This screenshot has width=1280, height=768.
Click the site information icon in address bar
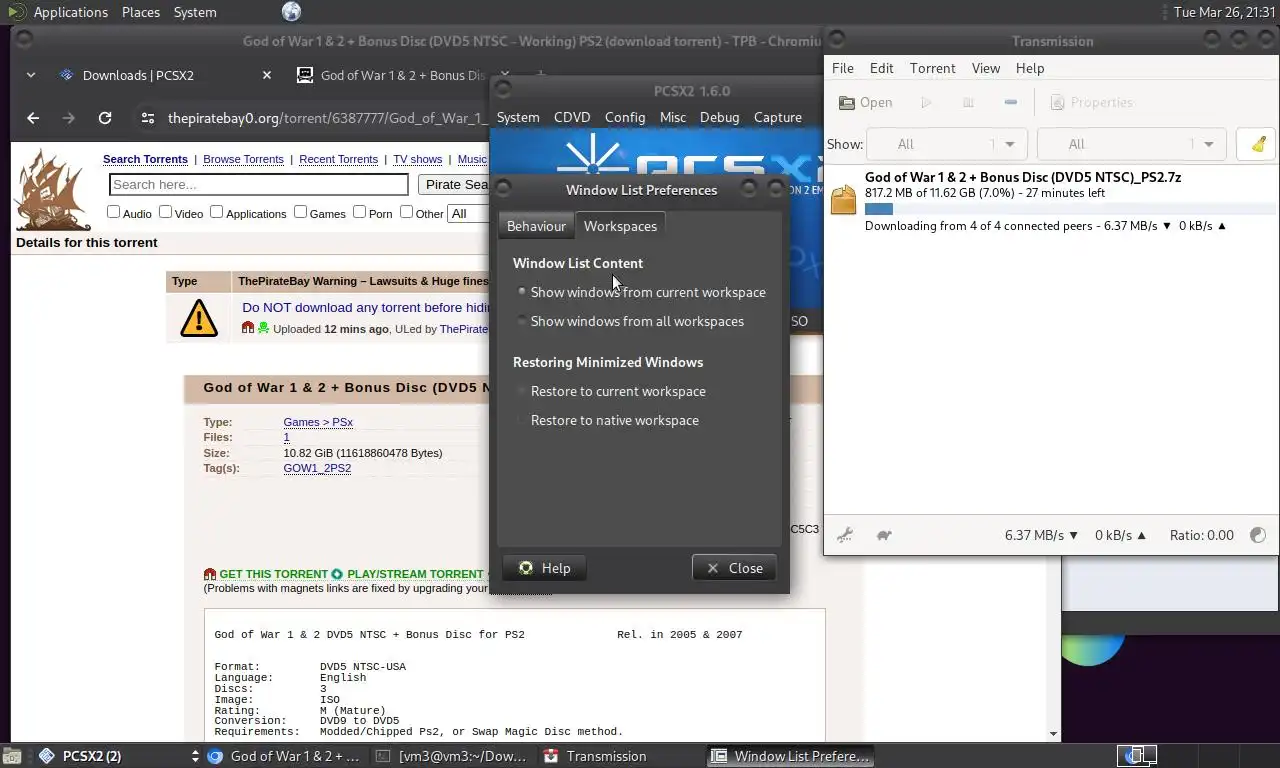148,118
